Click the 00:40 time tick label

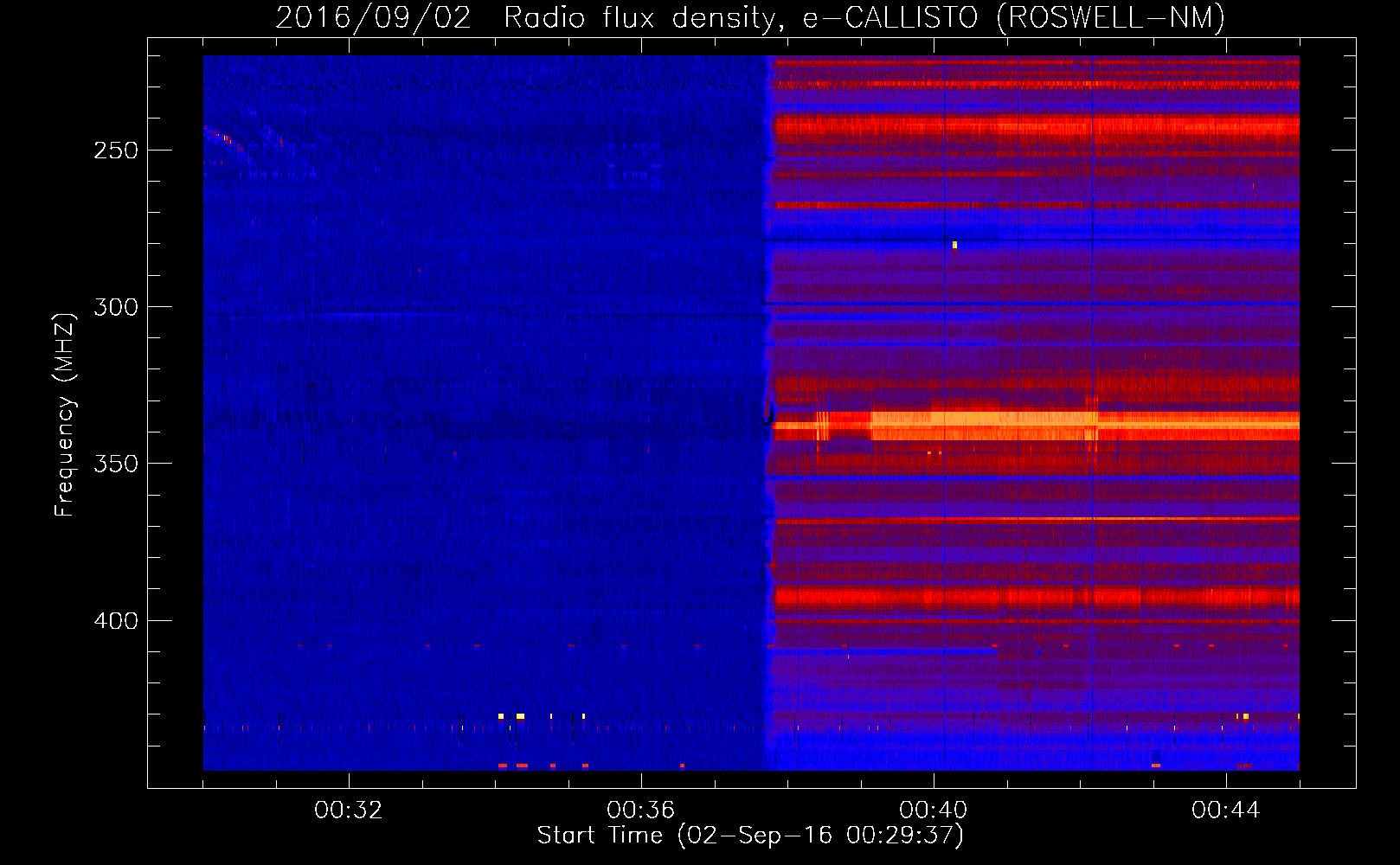tap(934, 811)
